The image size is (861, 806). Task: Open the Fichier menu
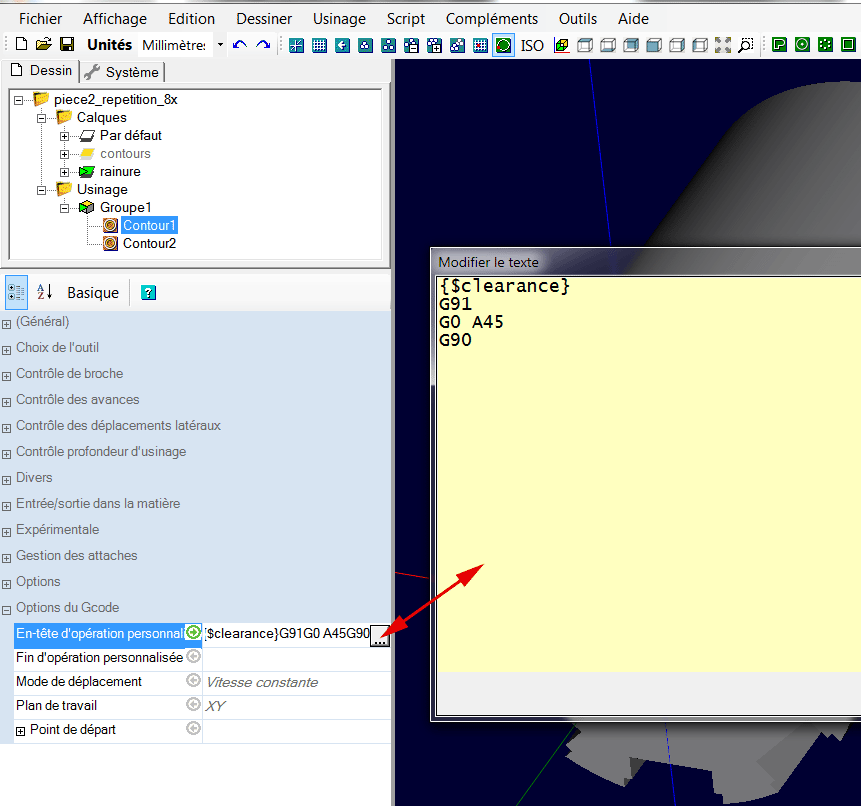41,19
